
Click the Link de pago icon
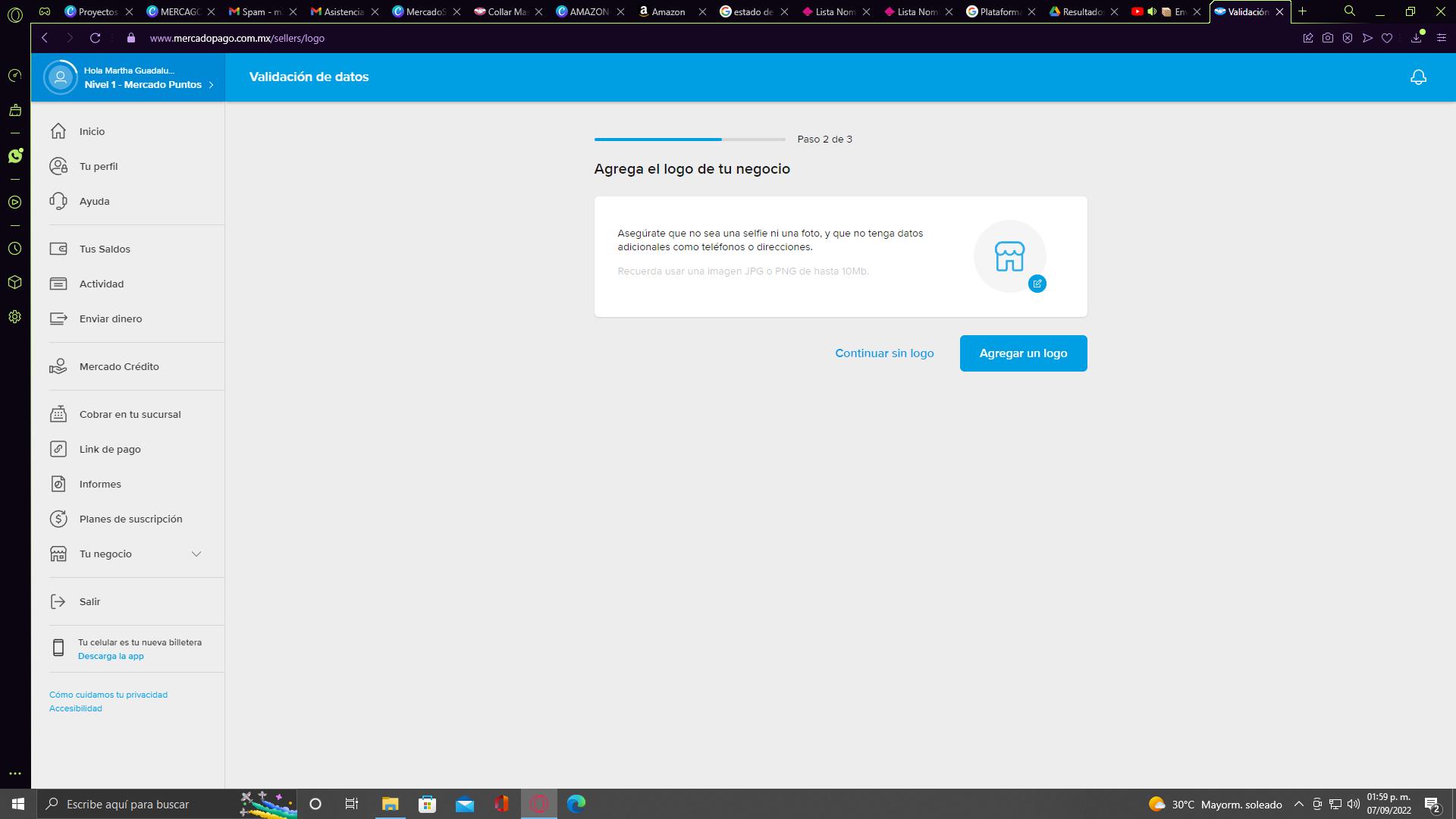coord(58,449)
